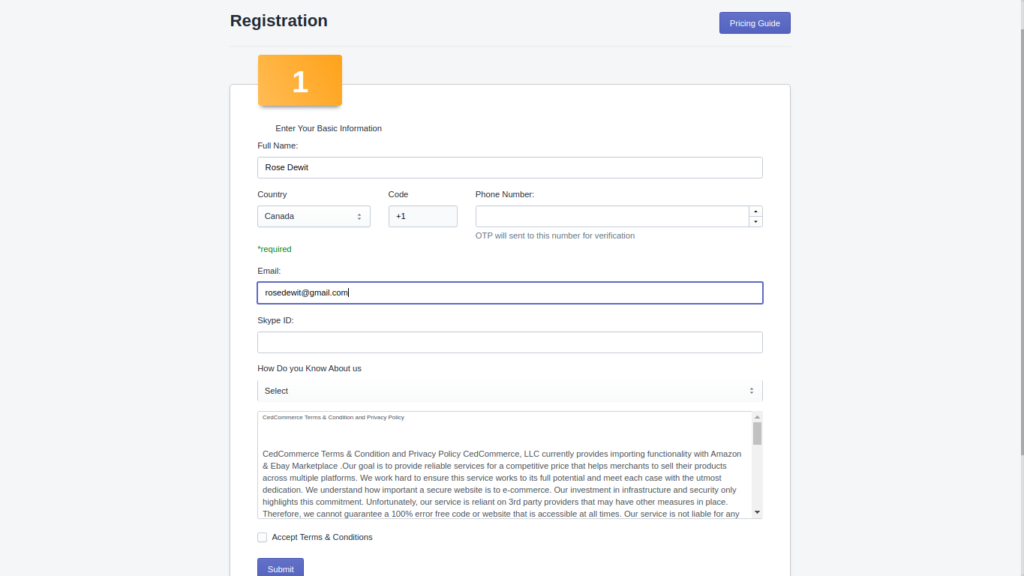Click the Accept Terms & Conditions label text
Screen dimensions: 1024x576
pos(322,537)
